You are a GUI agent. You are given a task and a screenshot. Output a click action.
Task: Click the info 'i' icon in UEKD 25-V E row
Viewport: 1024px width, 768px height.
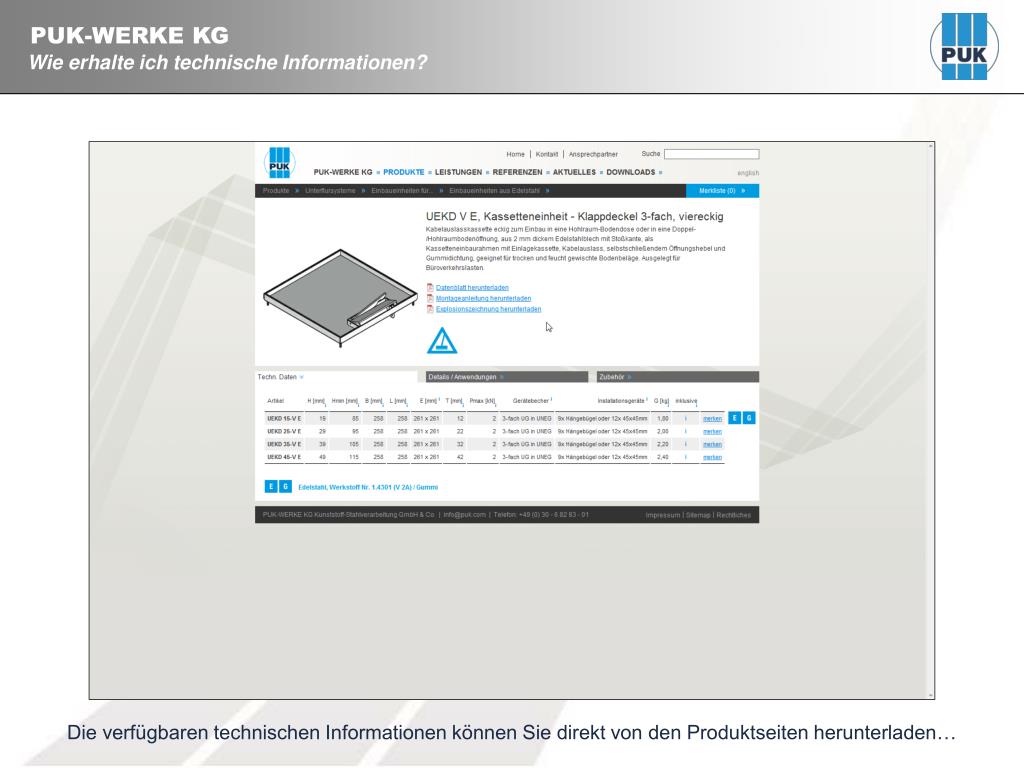[686, 432]
